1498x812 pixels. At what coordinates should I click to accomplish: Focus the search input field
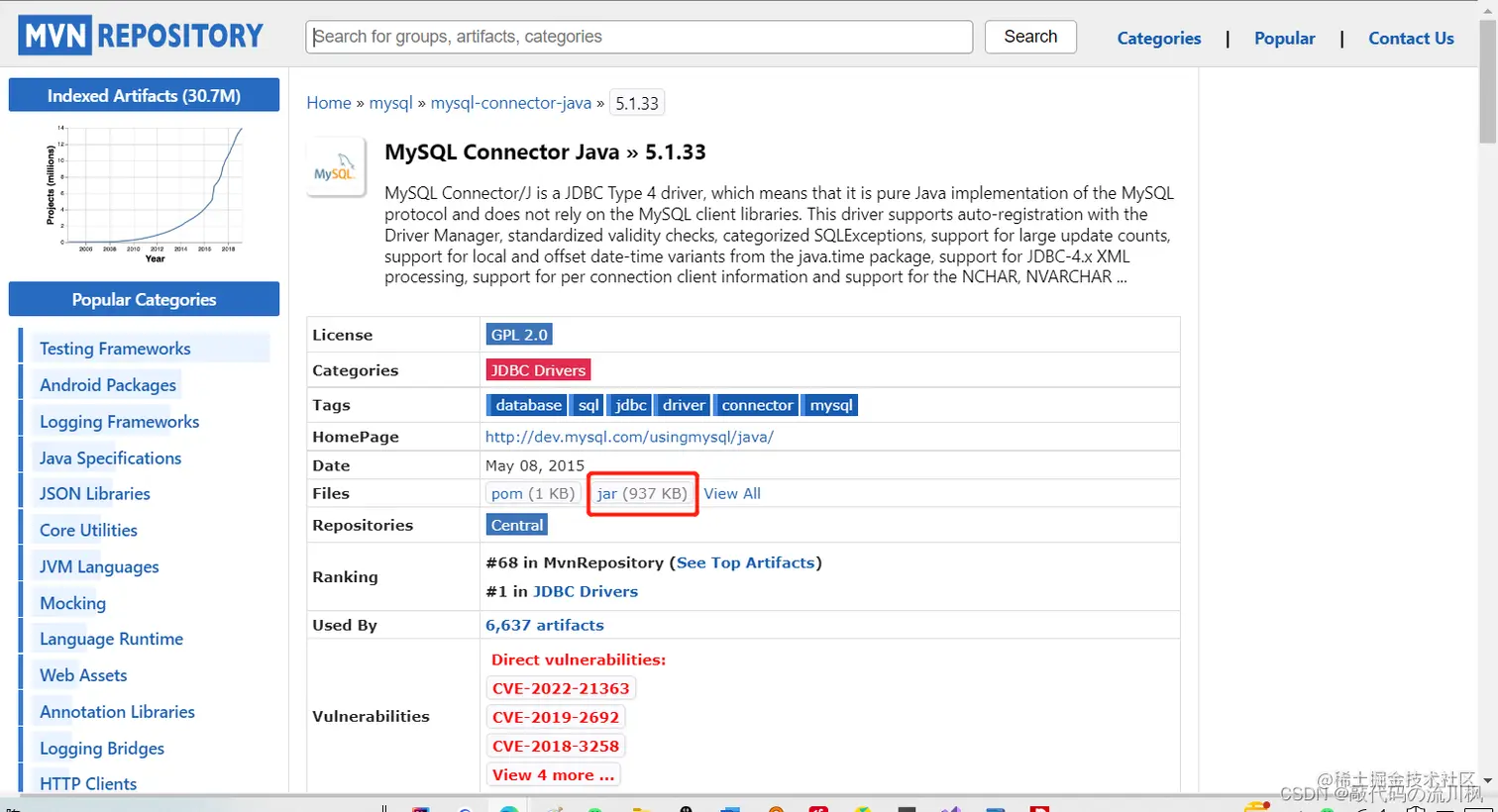tap(639, 37)
